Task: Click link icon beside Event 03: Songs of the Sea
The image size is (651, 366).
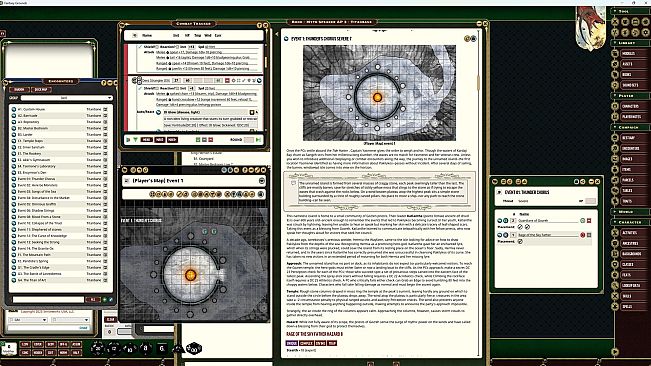Action: pos(14,192)
